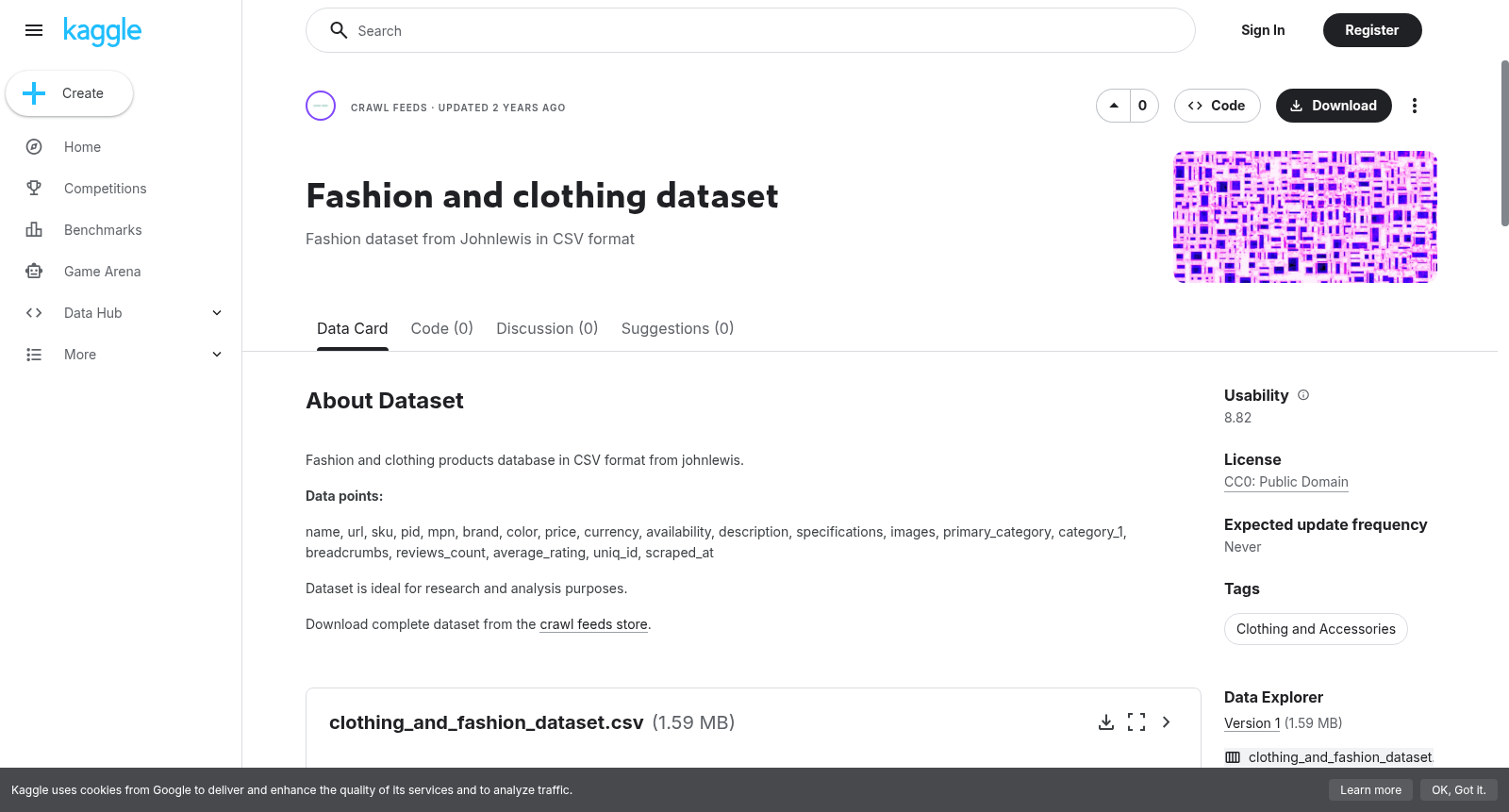Viewport: 1509px width, 812px height.
Task: Dismiss cookie banner with OK, Got it
Action: tap(1458, 790)
